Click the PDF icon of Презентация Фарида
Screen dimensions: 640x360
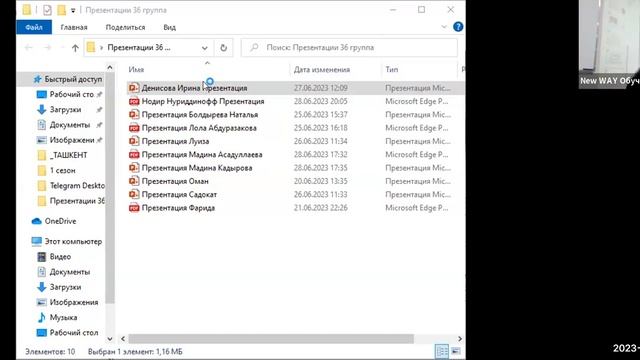133,208
